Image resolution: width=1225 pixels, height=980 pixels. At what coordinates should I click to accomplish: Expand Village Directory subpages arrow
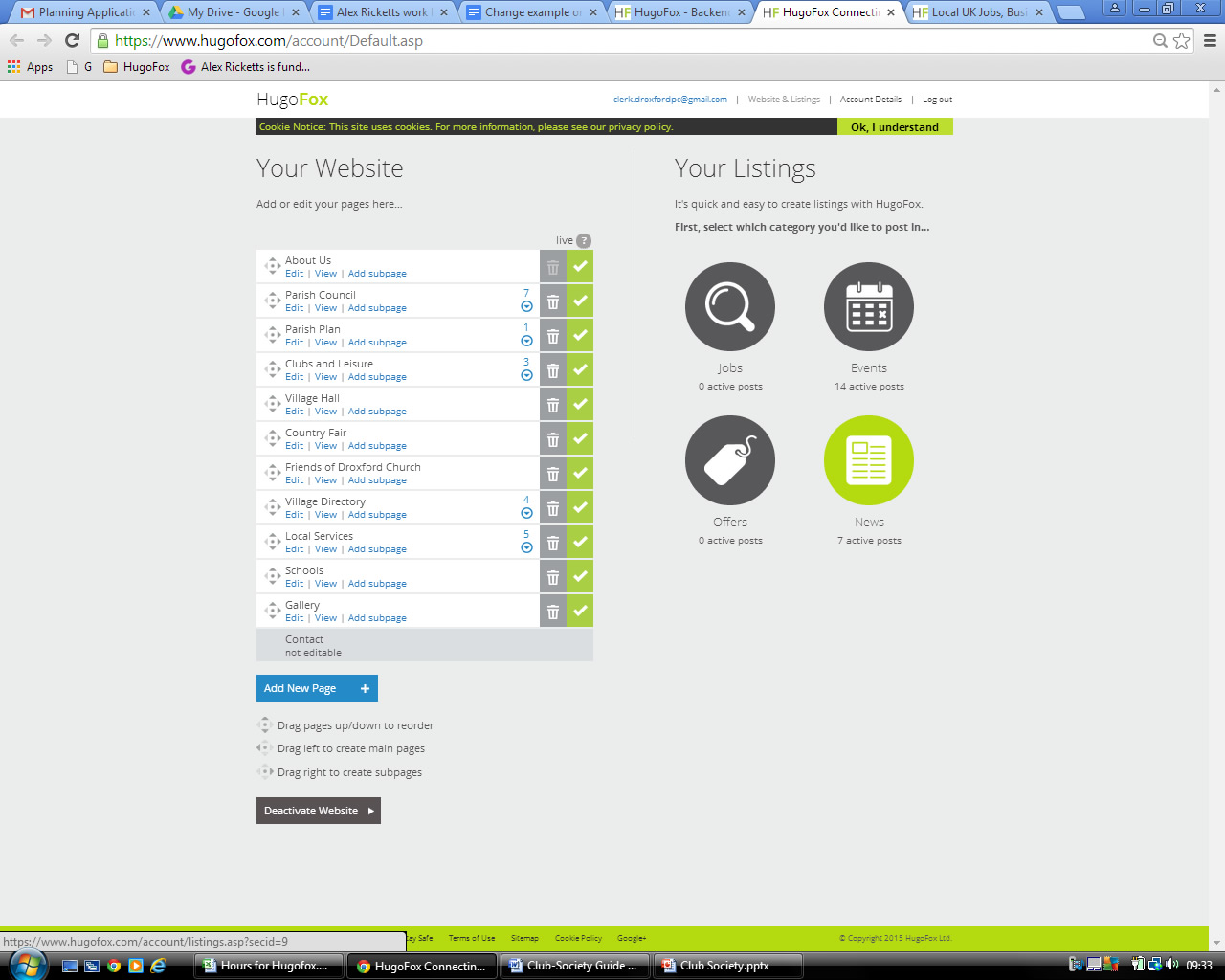tap(526, 513)
